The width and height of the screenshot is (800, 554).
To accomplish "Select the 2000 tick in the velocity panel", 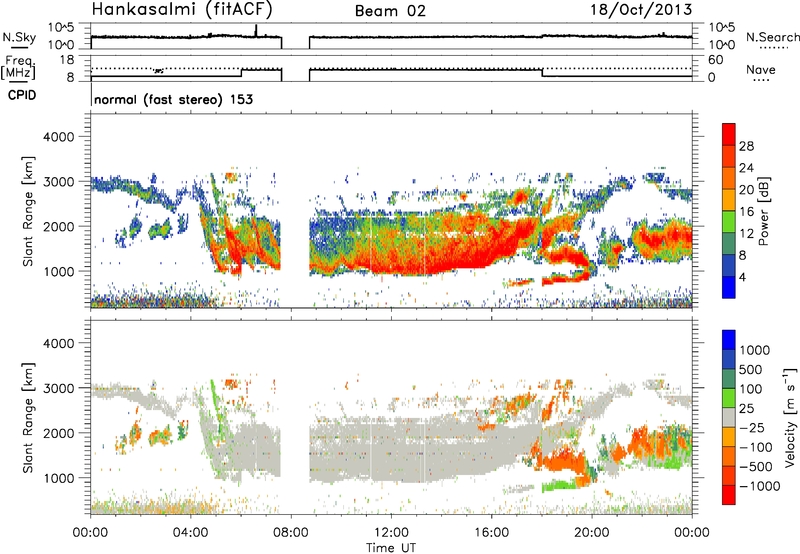I will (x=58, y=433).
